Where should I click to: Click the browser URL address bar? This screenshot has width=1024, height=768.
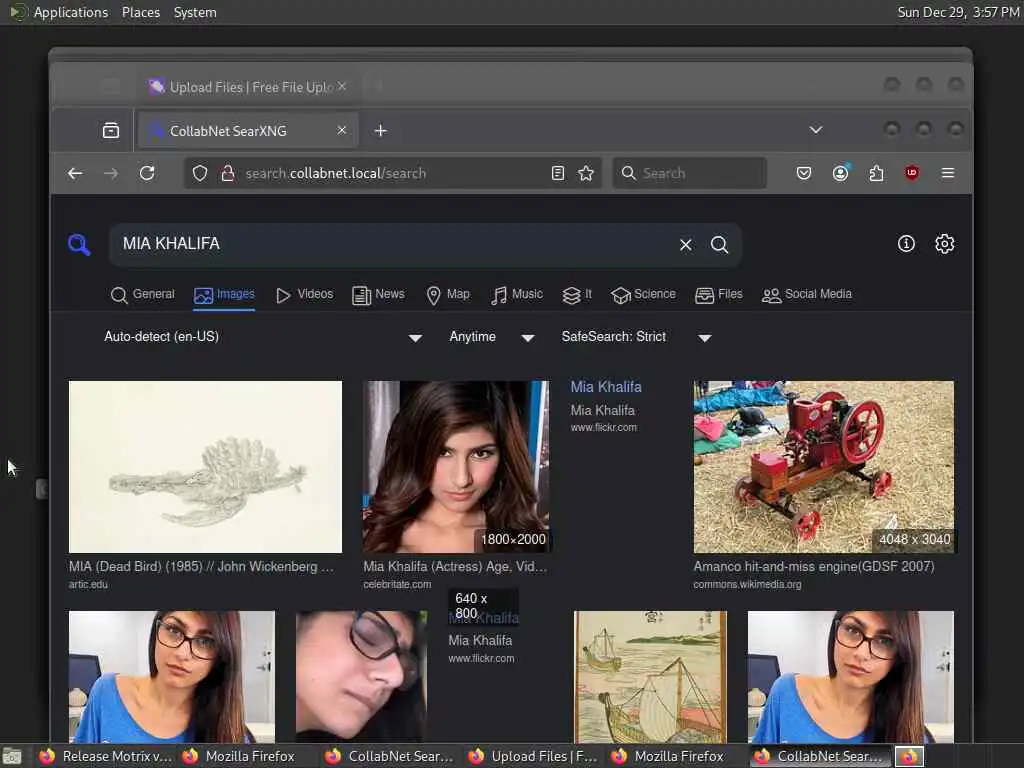pyautogui.click(x=392, y=173)
